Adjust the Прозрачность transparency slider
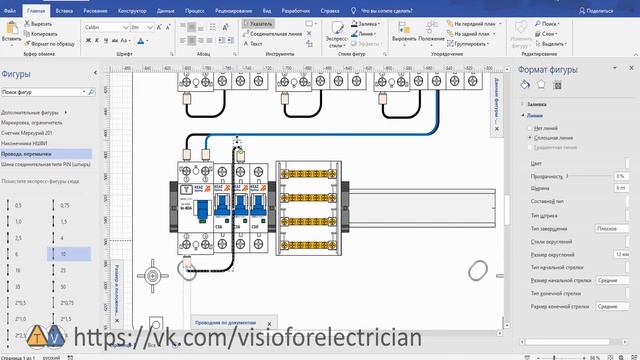Image resolution: width=640 pixels, height=360 pixels. (567, 176)
